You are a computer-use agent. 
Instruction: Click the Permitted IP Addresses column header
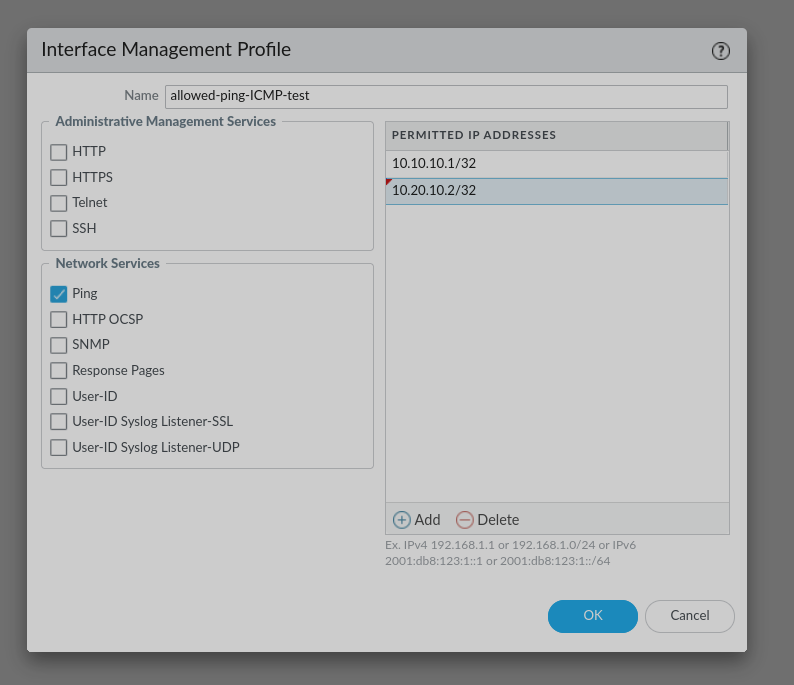(557, 135)
